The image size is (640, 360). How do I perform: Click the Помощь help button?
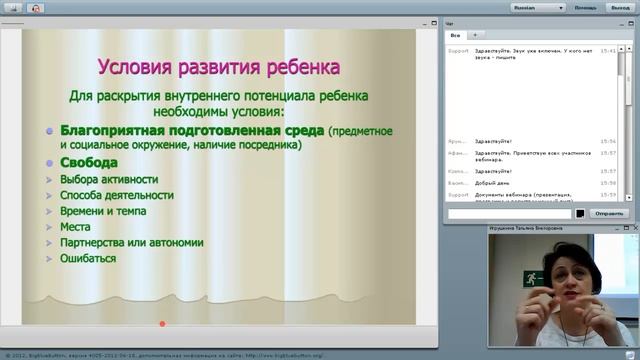(585, 8)
